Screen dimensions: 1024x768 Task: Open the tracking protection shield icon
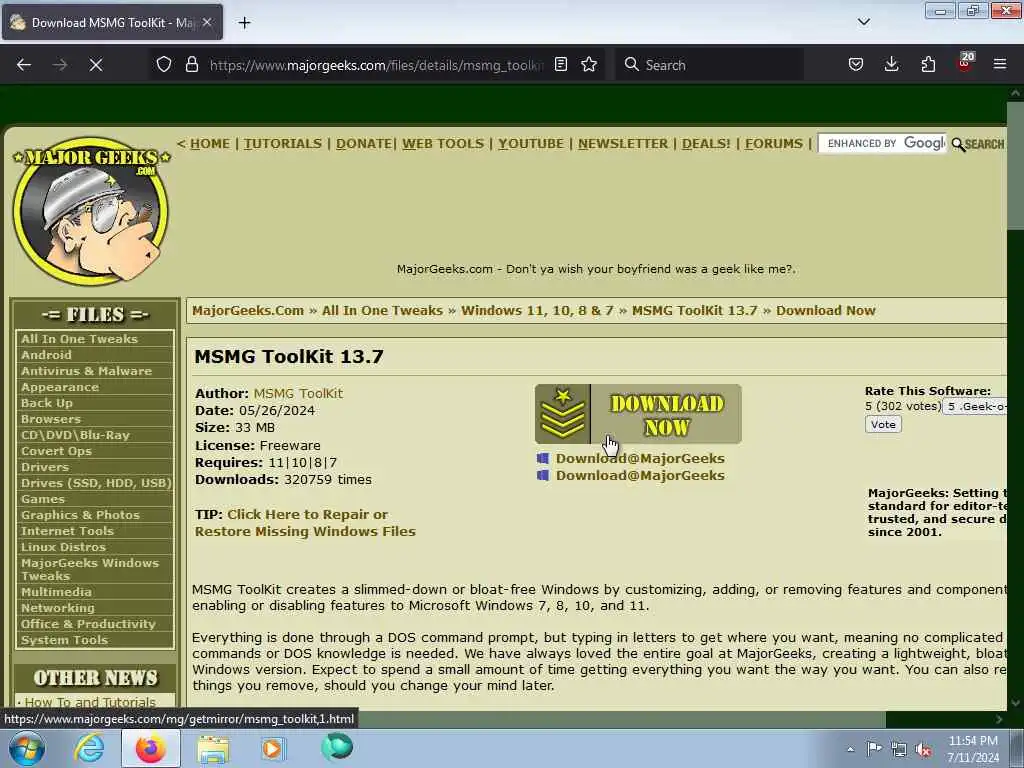(x=164, y=64)
